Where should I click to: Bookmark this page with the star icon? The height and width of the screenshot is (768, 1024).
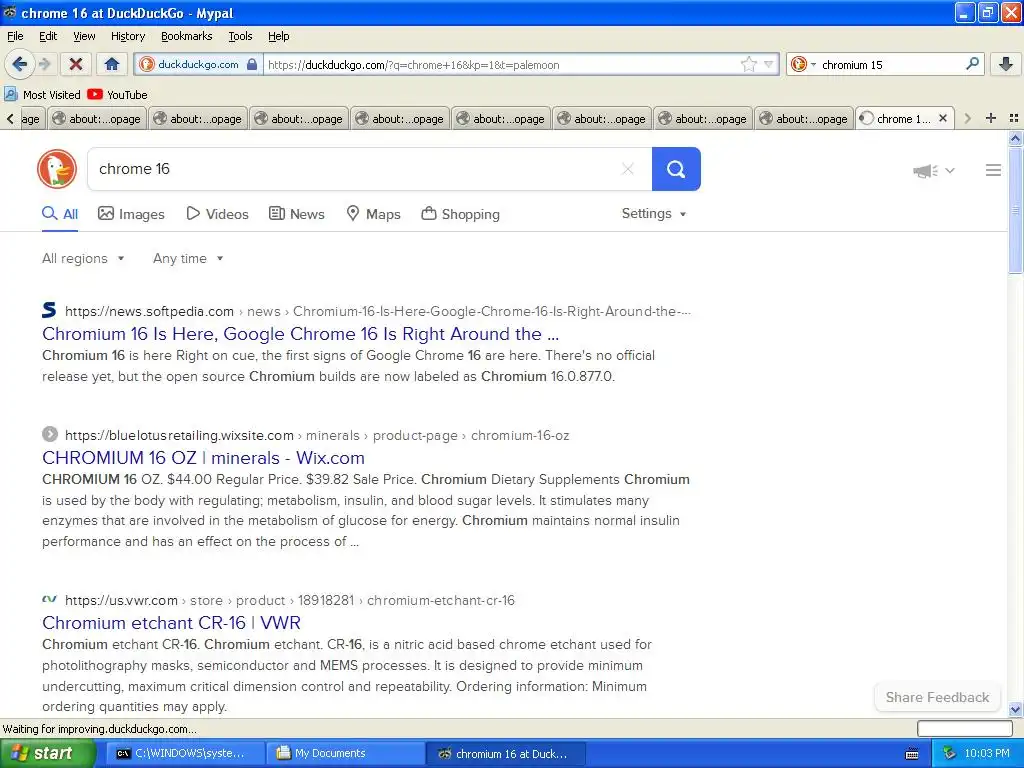click(x=748, y=64)
